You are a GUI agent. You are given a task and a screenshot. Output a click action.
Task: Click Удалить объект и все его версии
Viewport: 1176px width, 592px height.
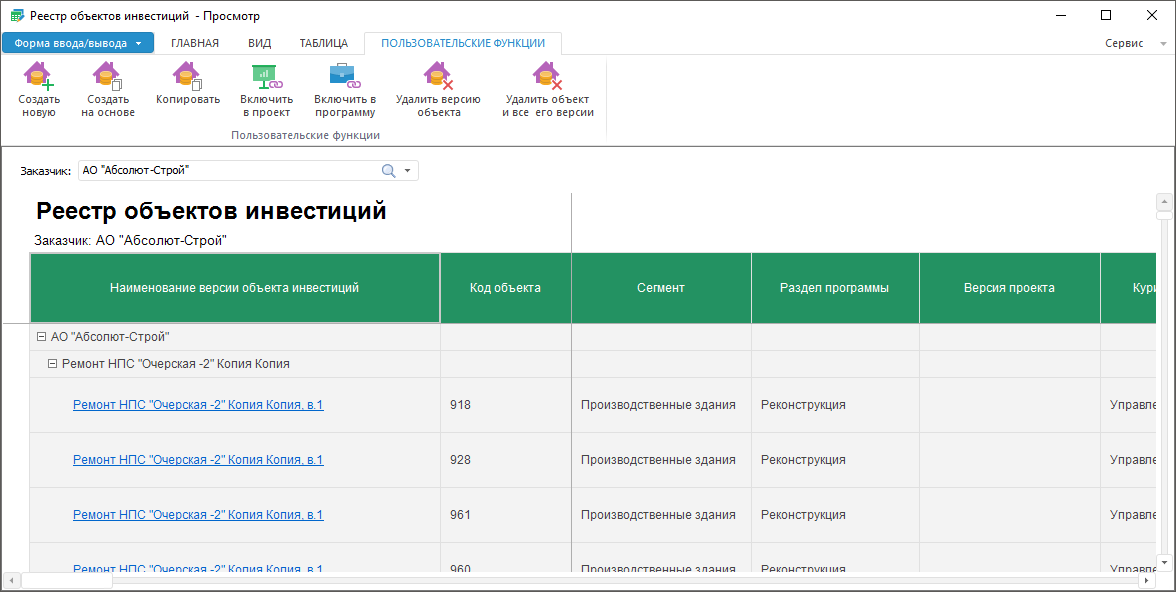tap(547, 77)
